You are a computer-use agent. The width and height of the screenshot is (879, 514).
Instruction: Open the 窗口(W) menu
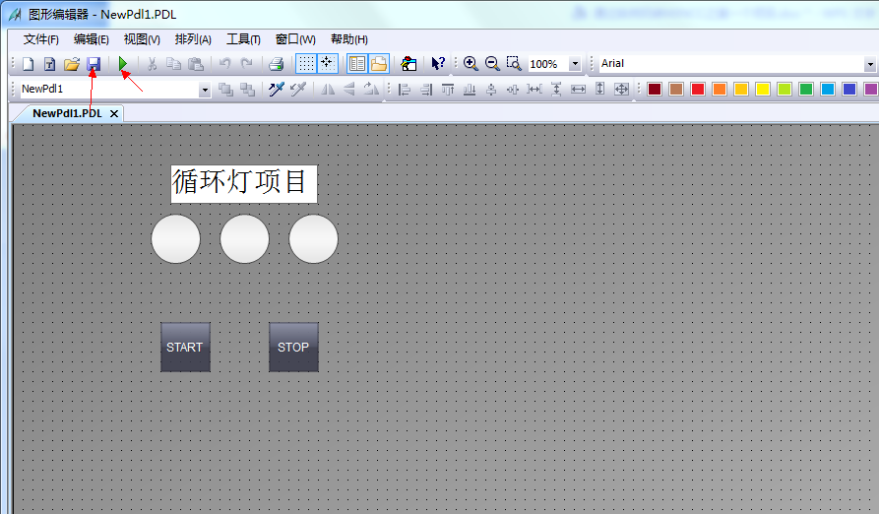(x=295, y=39)
